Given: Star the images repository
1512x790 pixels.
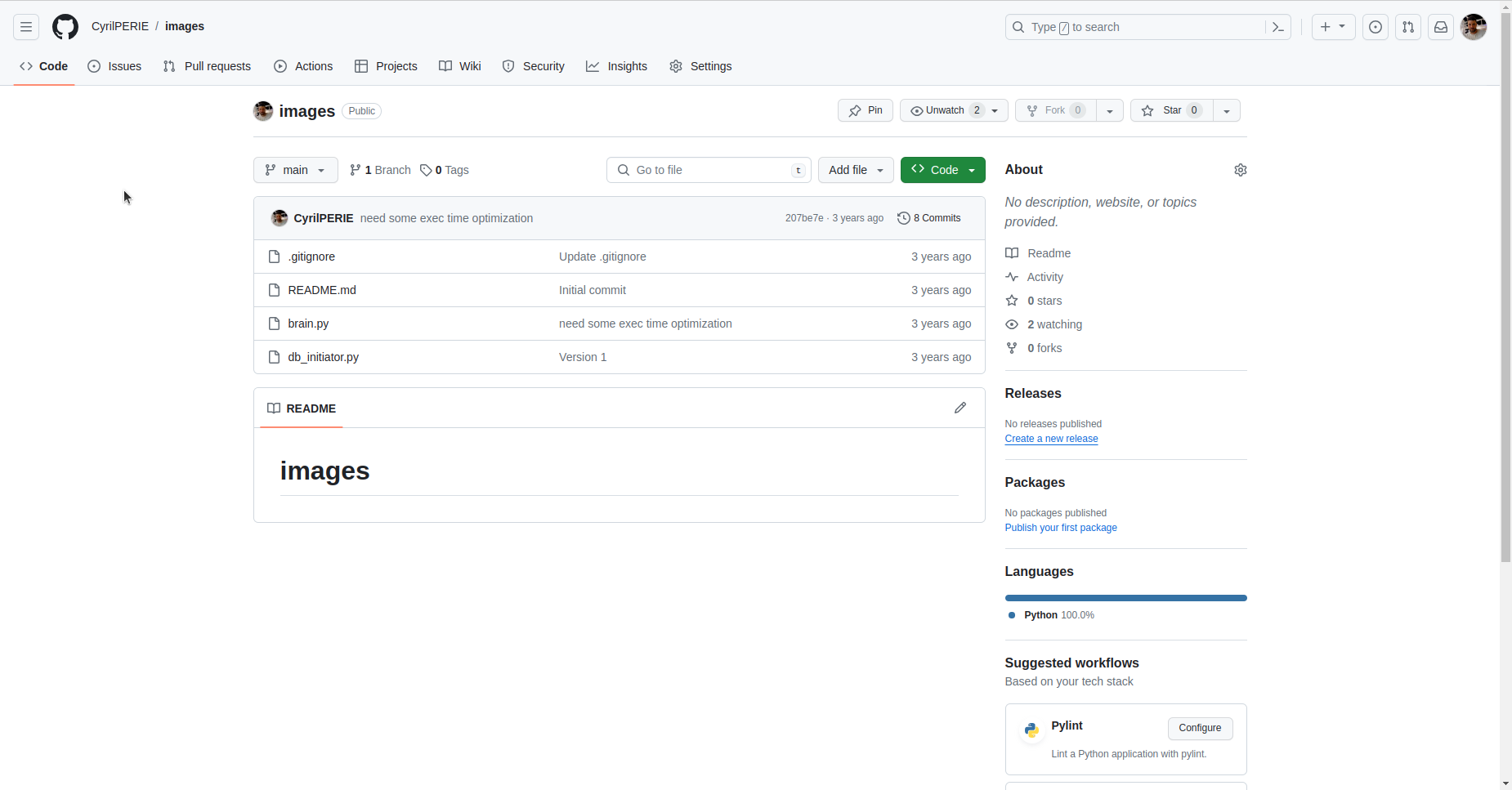Looking at the screenshot, I should click(x=1171, y=110).
